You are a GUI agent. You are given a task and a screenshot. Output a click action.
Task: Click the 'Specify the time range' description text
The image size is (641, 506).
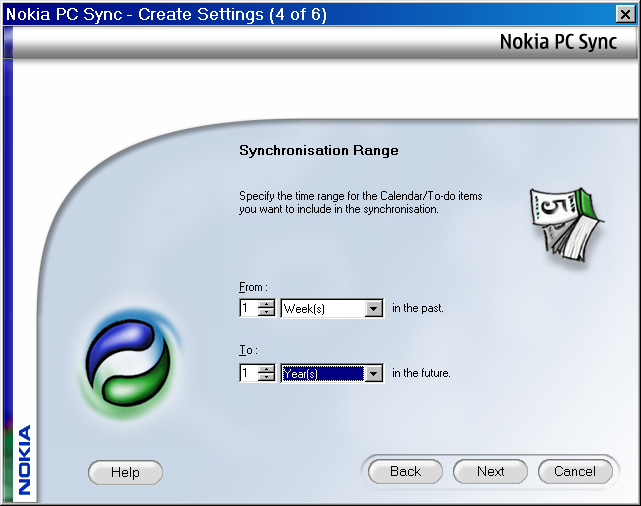pos(361,203)
